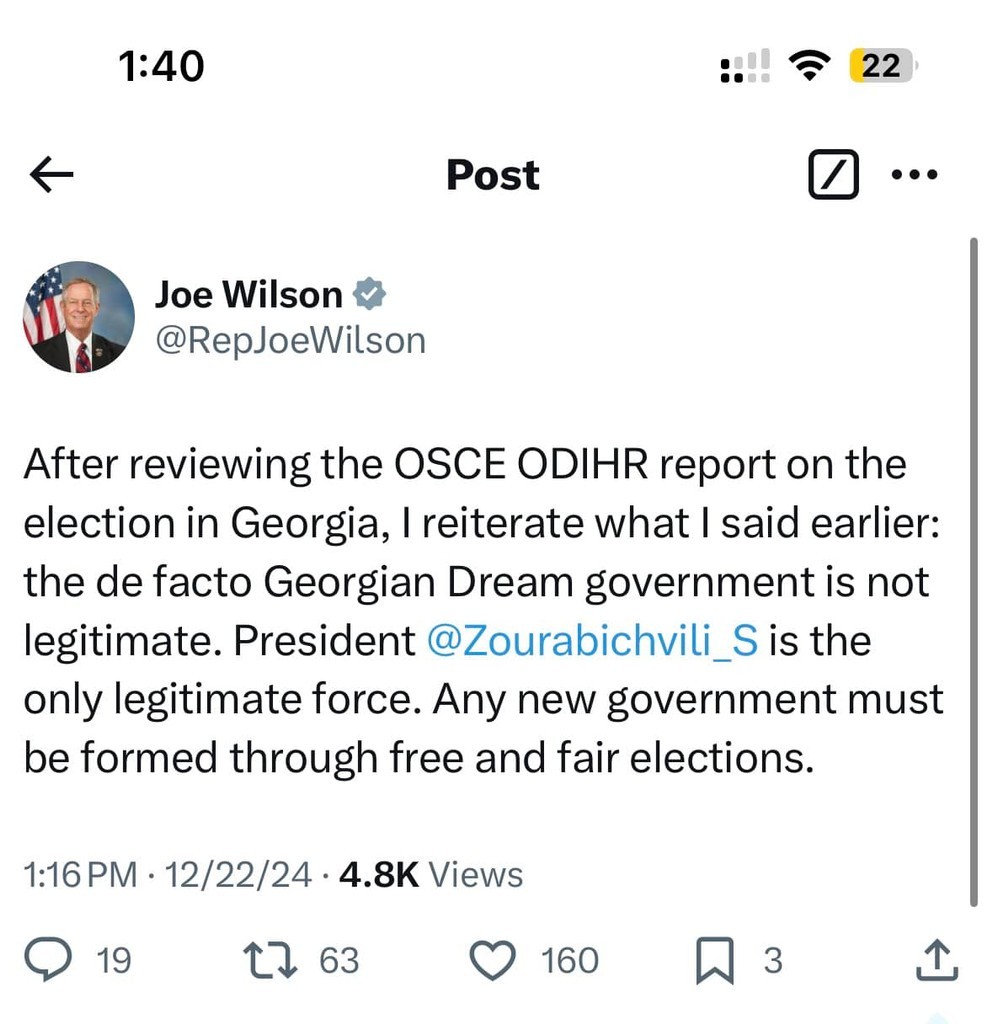This screenshot has height=1024, width=985.
Task: Open the three-dot more options menu
Action: (915, 173)
